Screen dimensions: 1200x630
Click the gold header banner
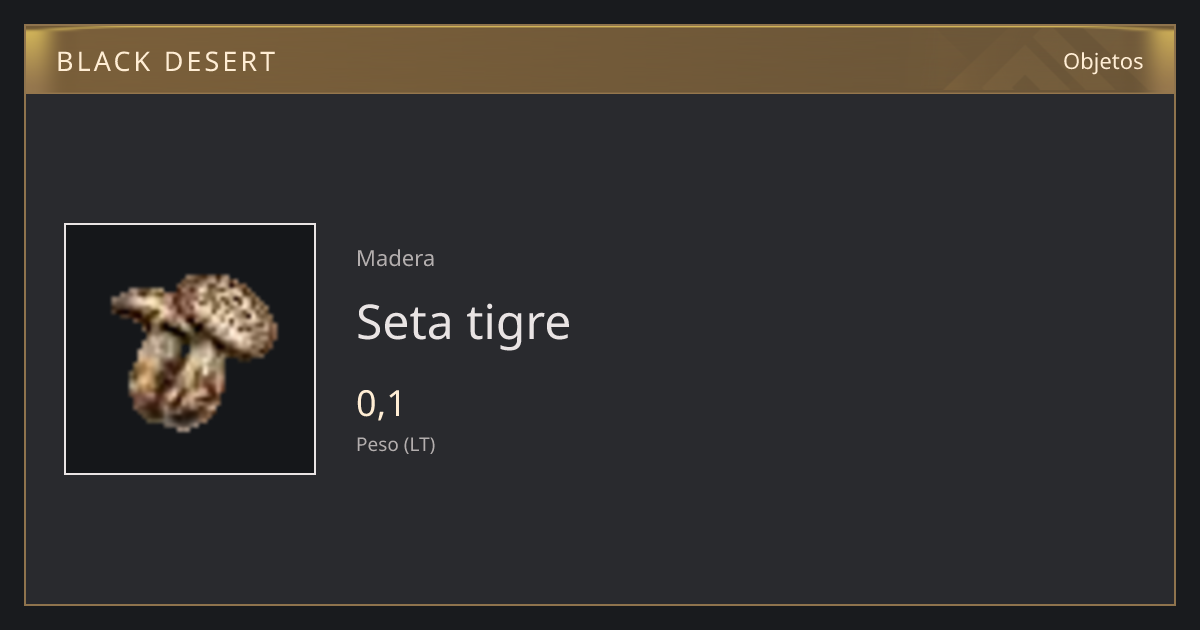[x=600, y=60]
